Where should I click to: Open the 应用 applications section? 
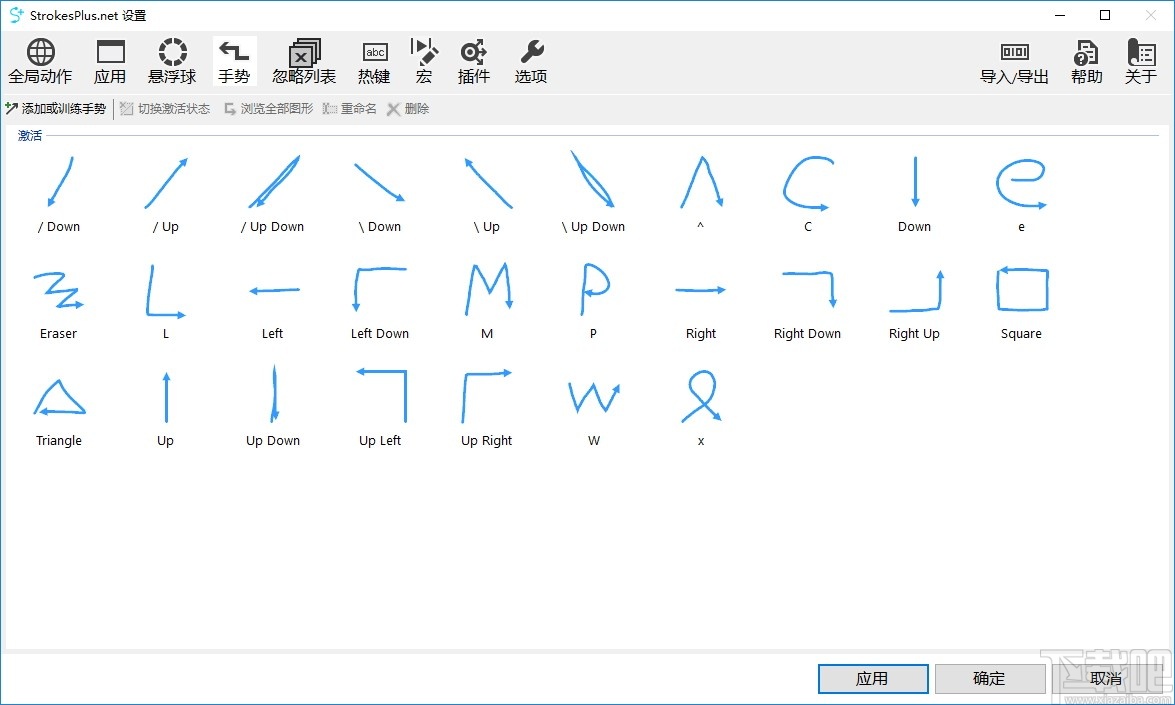click(x=110, y=61)
